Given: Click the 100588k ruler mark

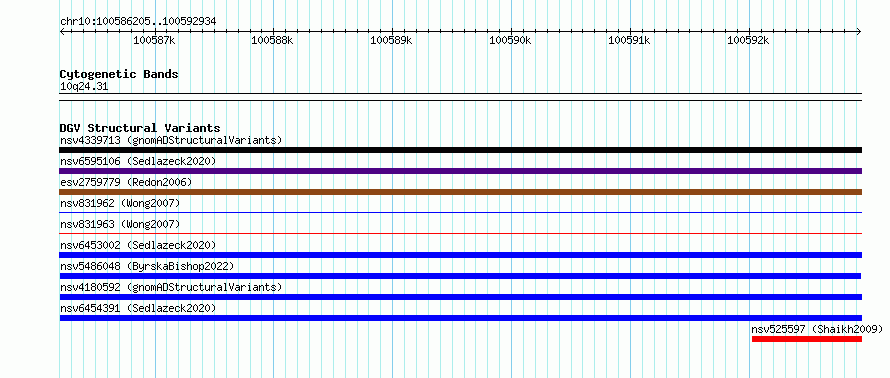Looking at the screenshot, I should coord(272,40).
